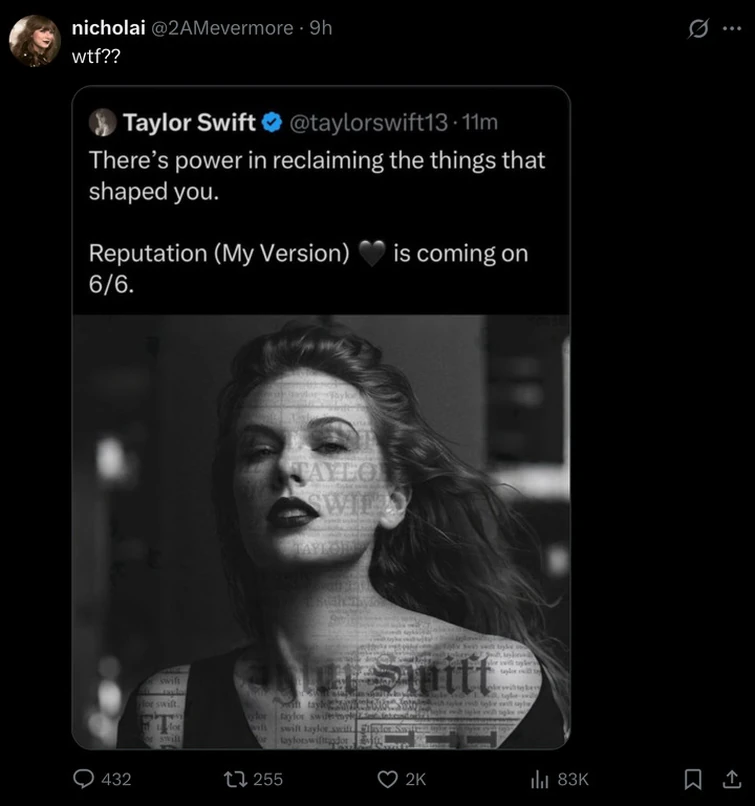Click the 9h post timestamp
The width and height of the screenshot is (755, 806).
pos(321,28)
